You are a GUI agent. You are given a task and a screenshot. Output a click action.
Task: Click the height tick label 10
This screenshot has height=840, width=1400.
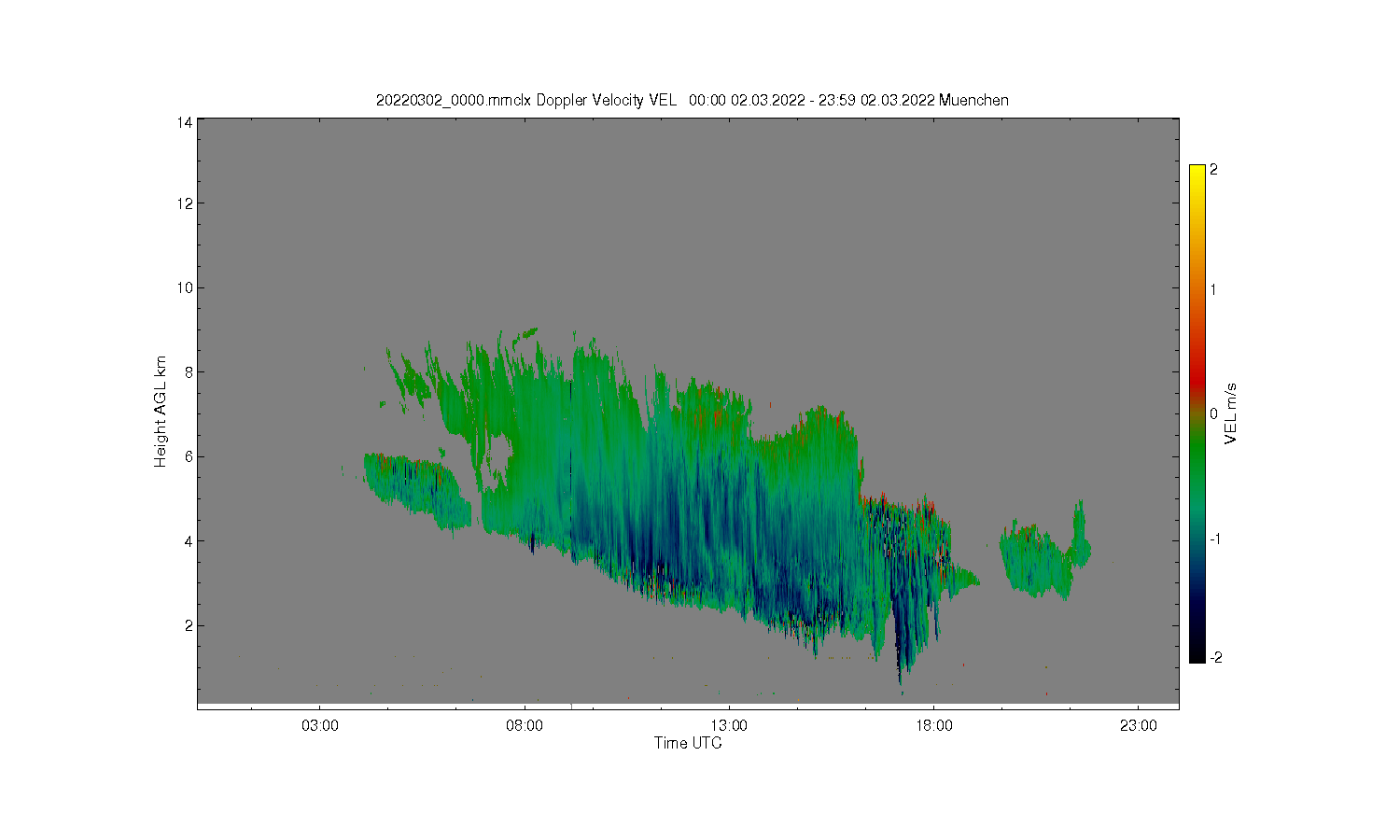point(185,287)
